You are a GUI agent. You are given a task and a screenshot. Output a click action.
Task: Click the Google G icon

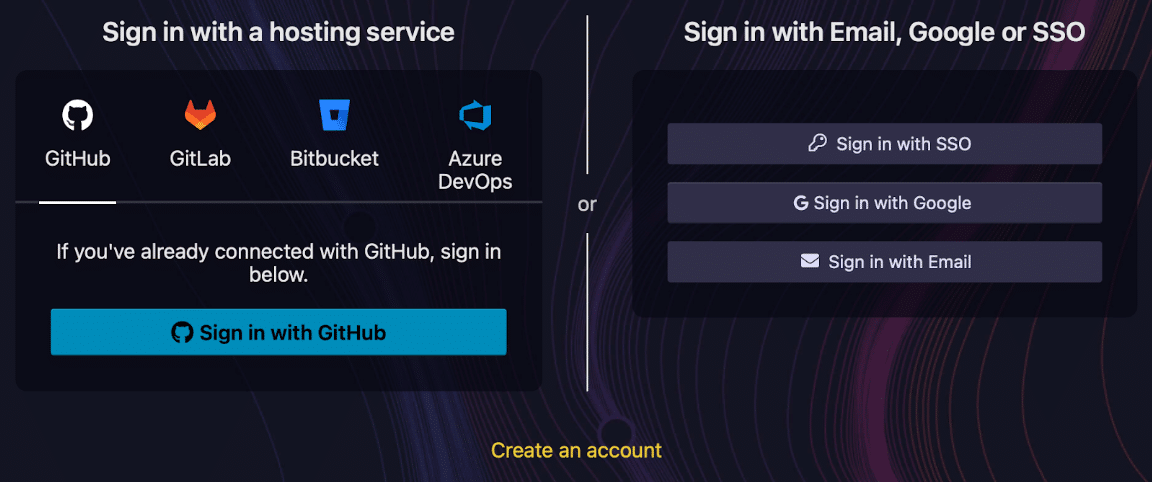800,203
